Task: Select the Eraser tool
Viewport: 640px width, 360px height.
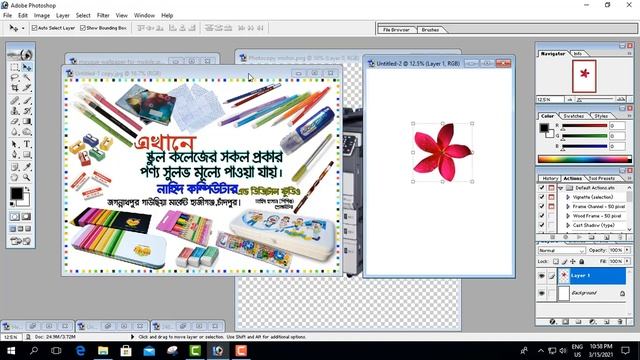Action: click(15, 121)
